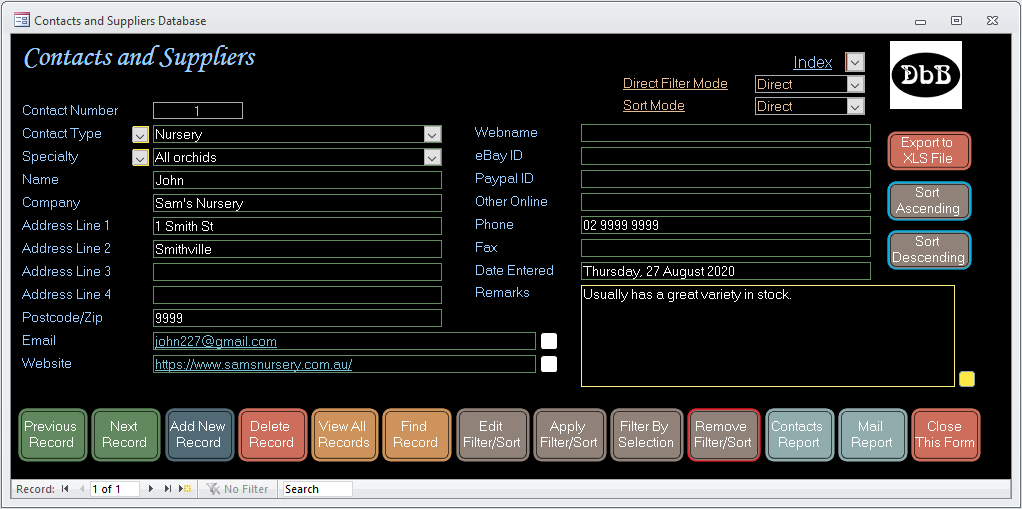Go to previous record navigation arrow
Screen dimensions: 1022x509
tap(82, 489)
